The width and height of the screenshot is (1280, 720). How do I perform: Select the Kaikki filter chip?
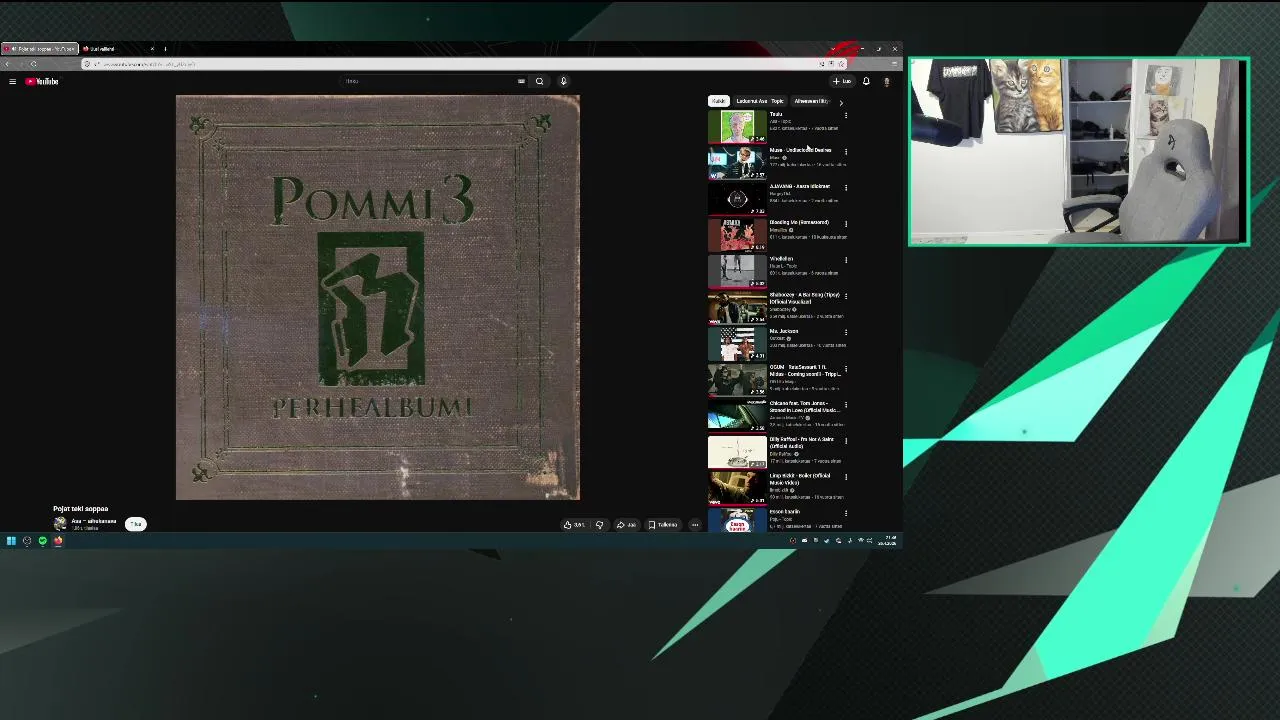(x=718, y=101)
